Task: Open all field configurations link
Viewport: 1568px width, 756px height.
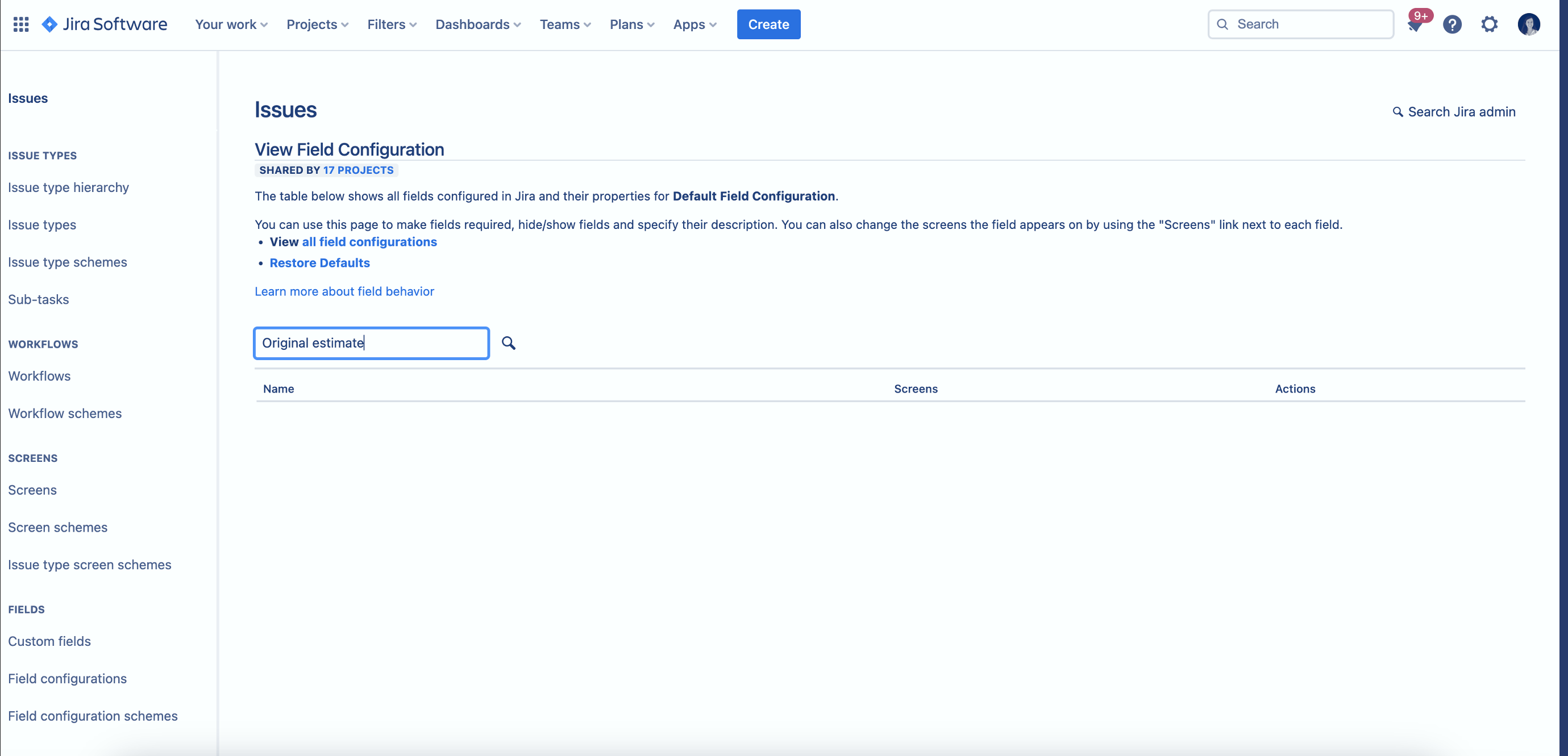Action: point(369,242)
